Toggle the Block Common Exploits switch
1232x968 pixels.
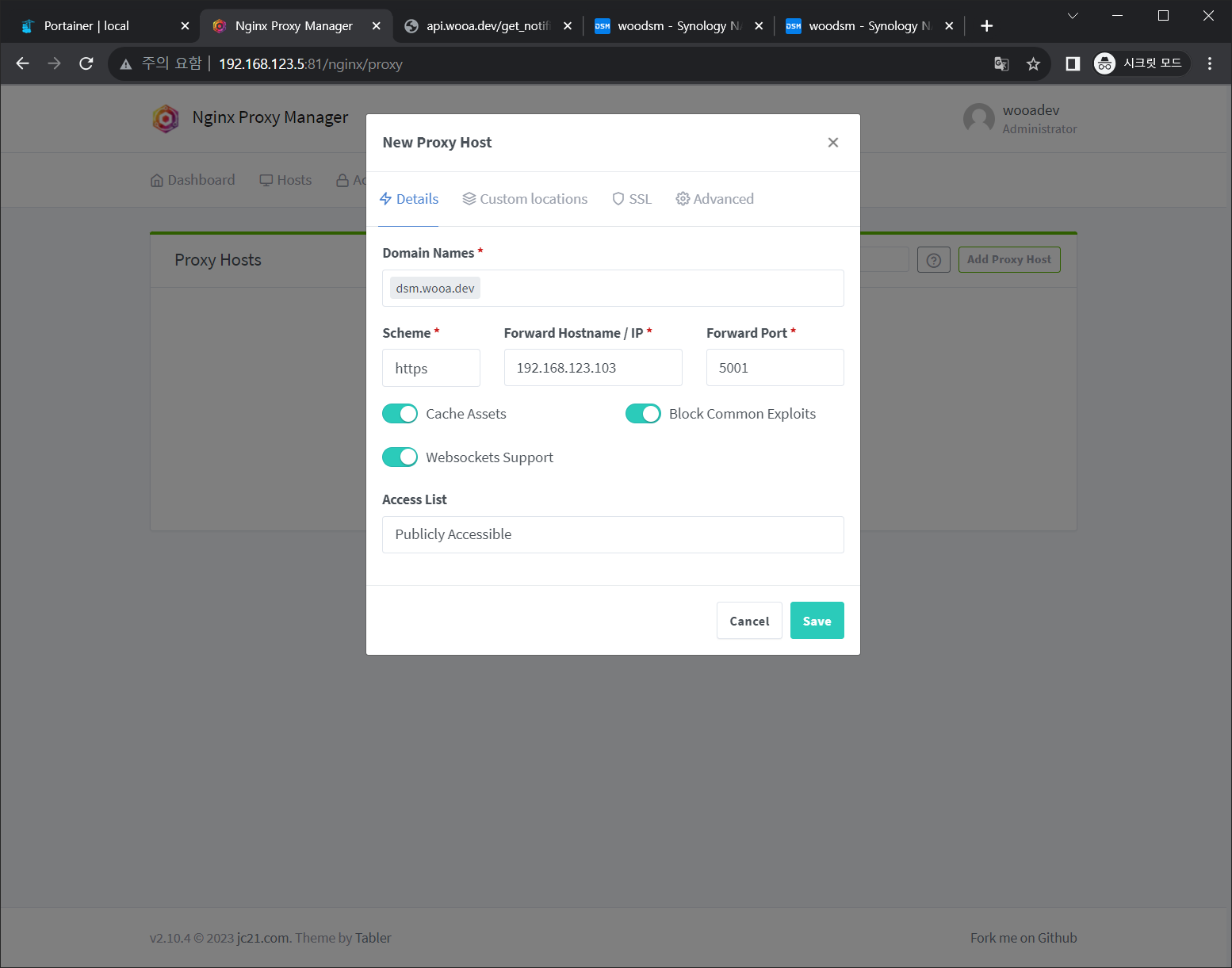click(643, 414)
